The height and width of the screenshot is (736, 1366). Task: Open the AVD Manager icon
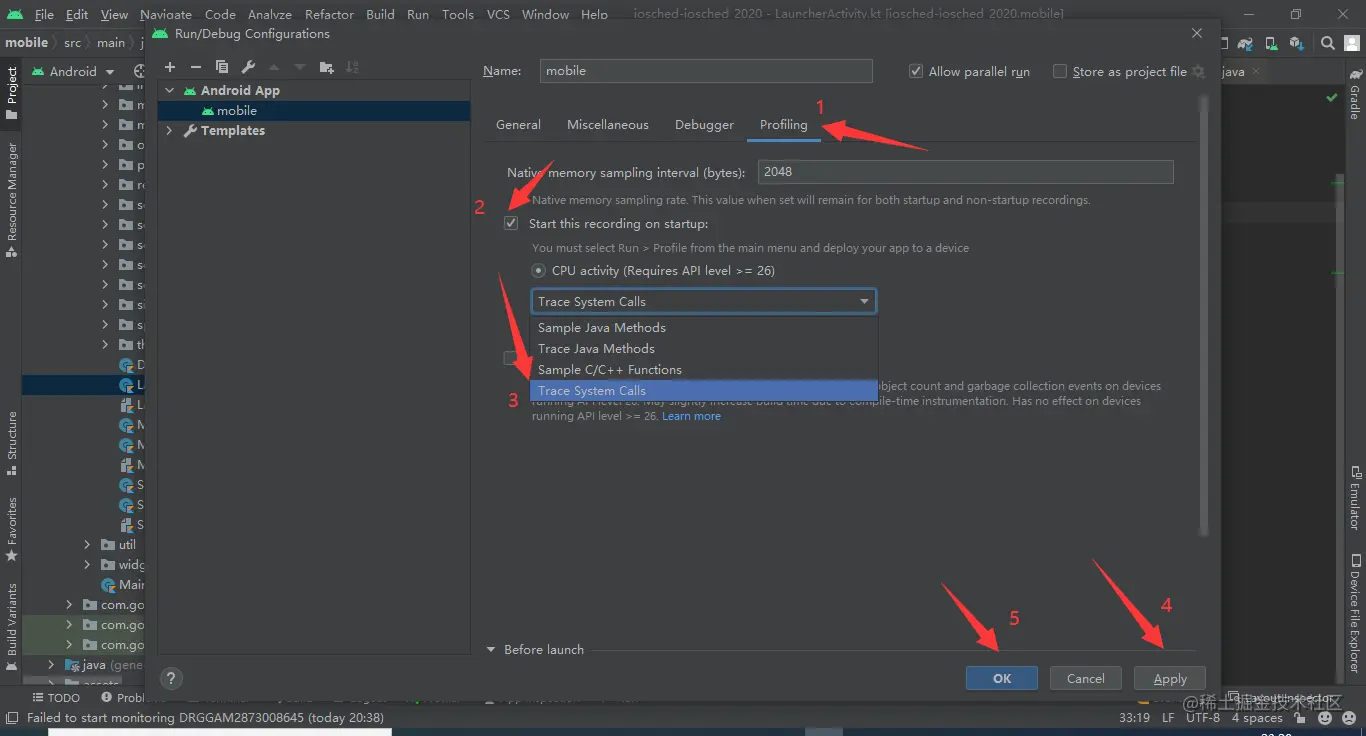1271,43
